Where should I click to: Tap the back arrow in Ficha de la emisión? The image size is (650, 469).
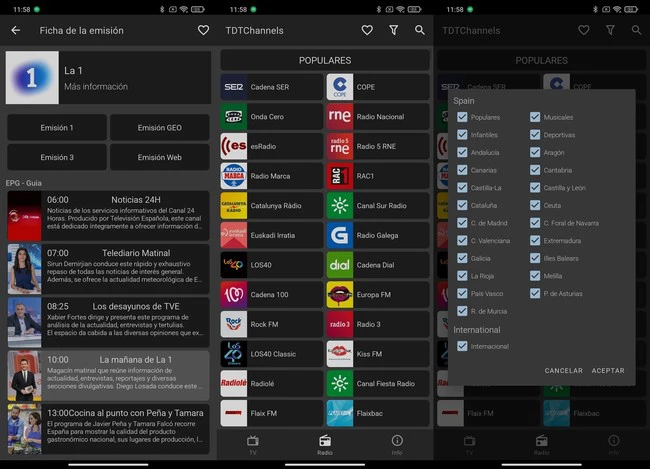pyautogui.click(x=16, y=30)
